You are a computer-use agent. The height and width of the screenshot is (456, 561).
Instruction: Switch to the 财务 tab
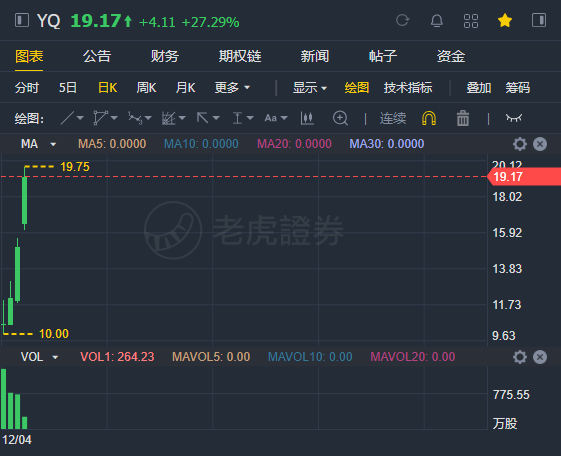(165, 56)
